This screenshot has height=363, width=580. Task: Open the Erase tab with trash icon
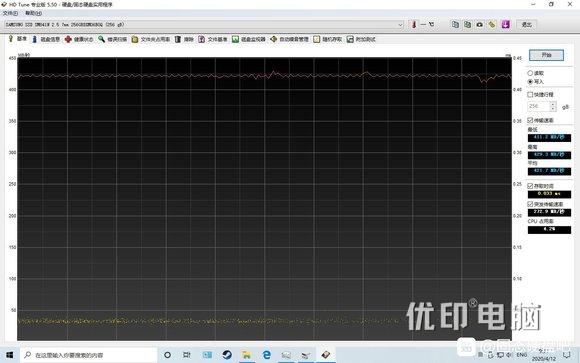coord(184,39)
